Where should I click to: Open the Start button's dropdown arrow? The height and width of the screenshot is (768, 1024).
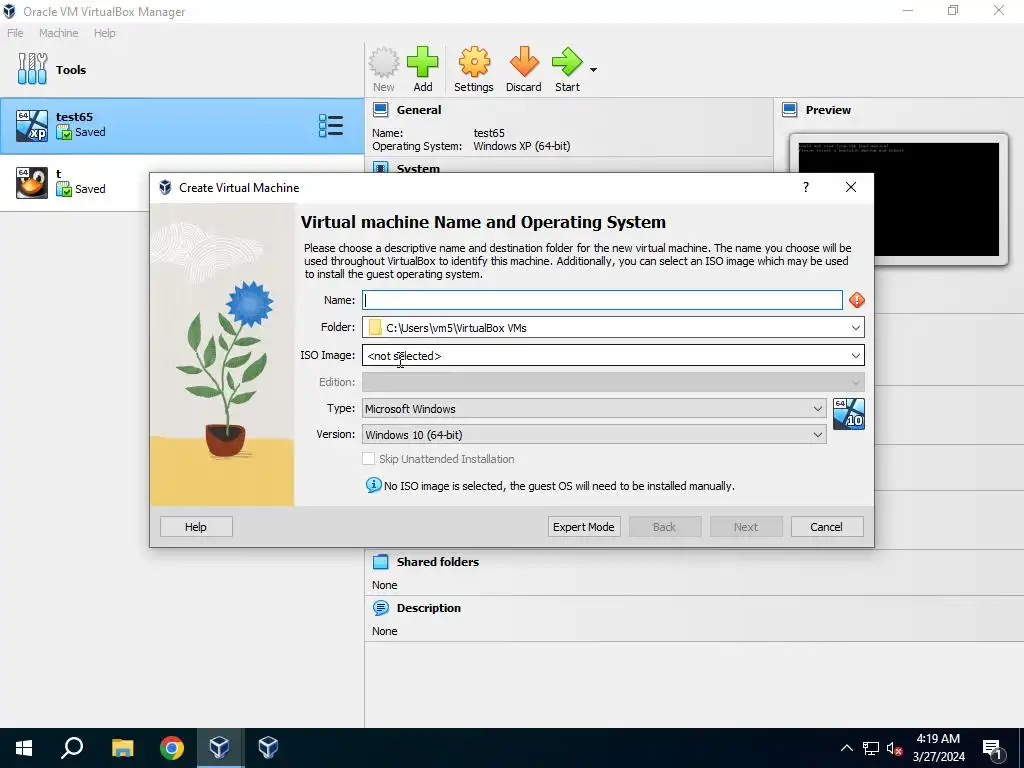[x=593, y=69]
